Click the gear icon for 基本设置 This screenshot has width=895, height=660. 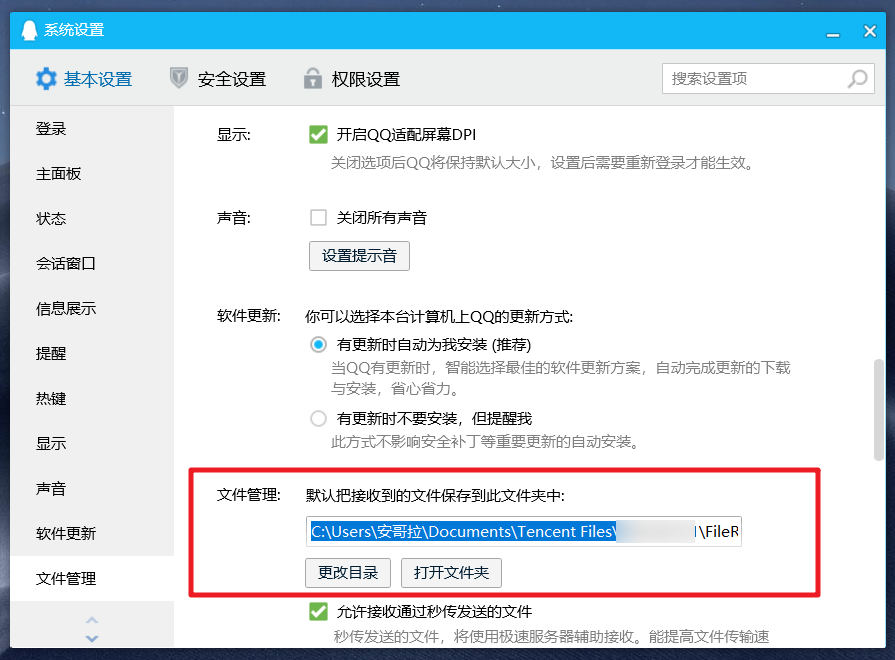click(46, 79)
